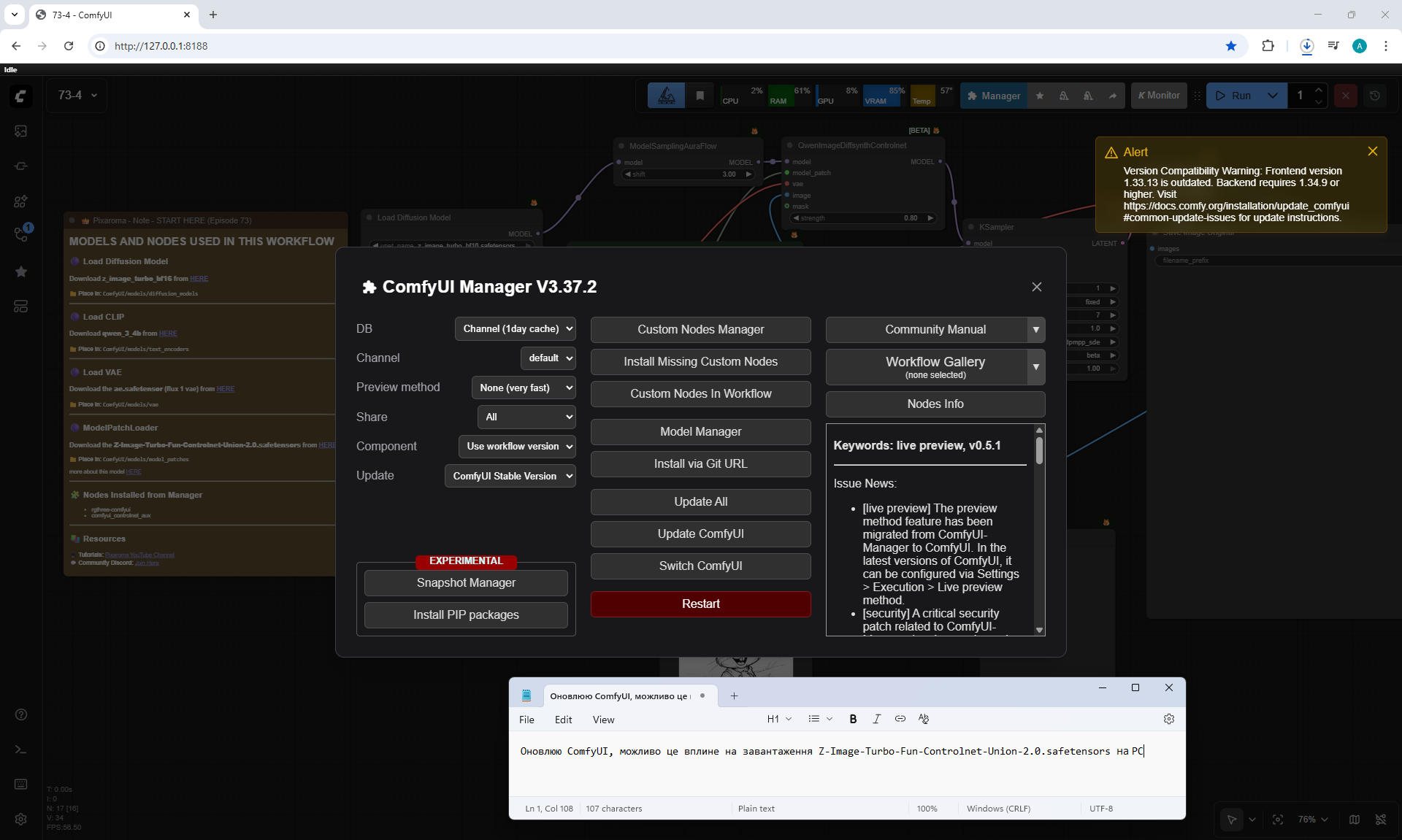The height and width of the screenshot is (840, 1402).
Task: Open the DB channel cache dropdown
Action: [516, 329]
